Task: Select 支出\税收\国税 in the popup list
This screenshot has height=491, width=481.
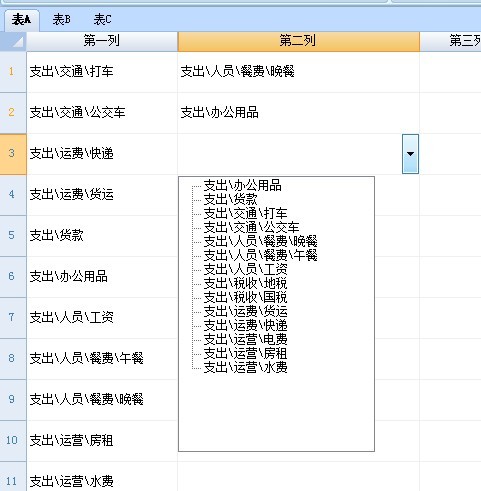Action: coord(245,297)
